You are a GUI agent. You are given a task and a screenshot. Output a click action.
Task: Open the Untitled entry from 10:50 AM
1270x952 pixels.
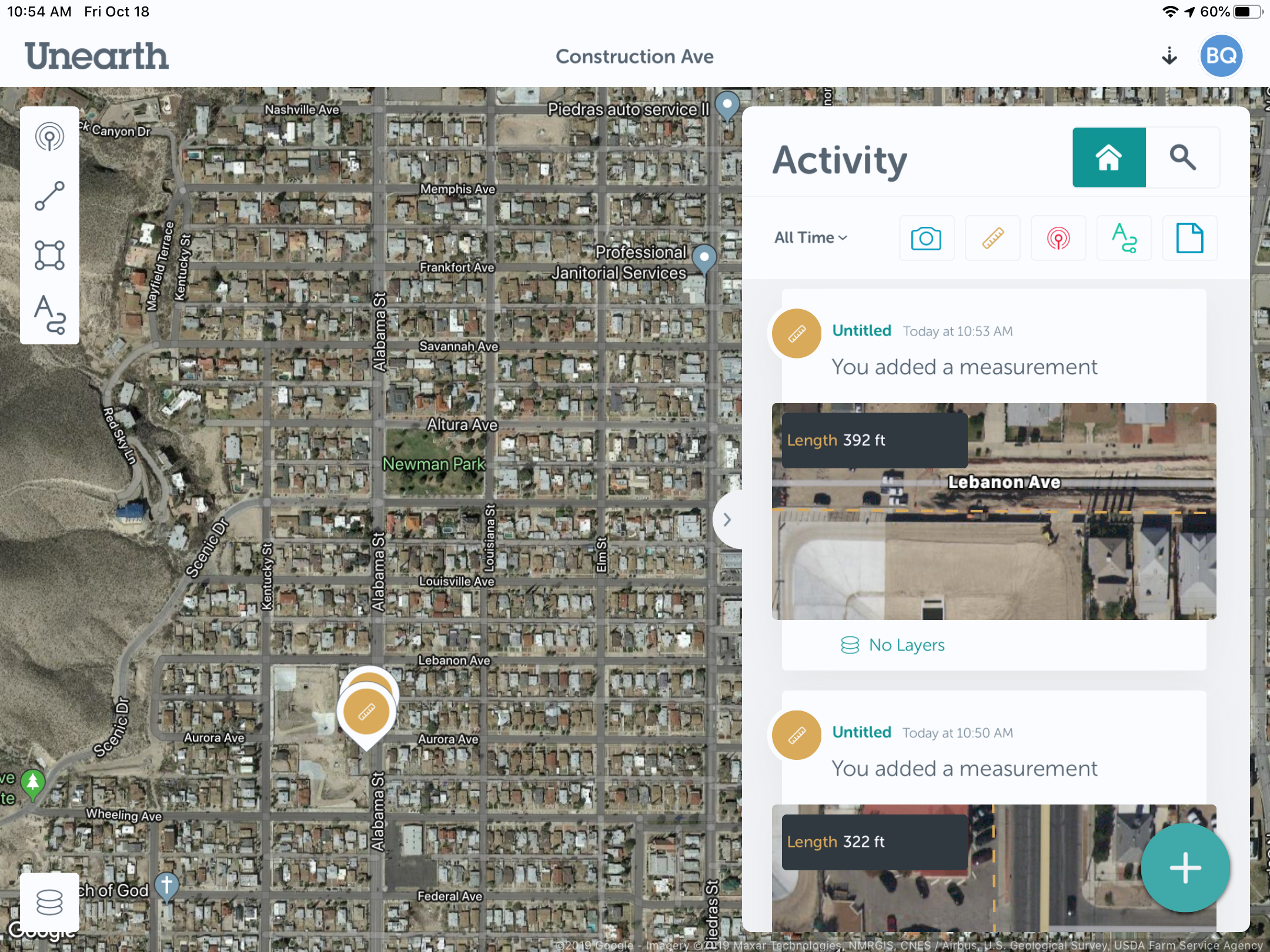(861, 732)
